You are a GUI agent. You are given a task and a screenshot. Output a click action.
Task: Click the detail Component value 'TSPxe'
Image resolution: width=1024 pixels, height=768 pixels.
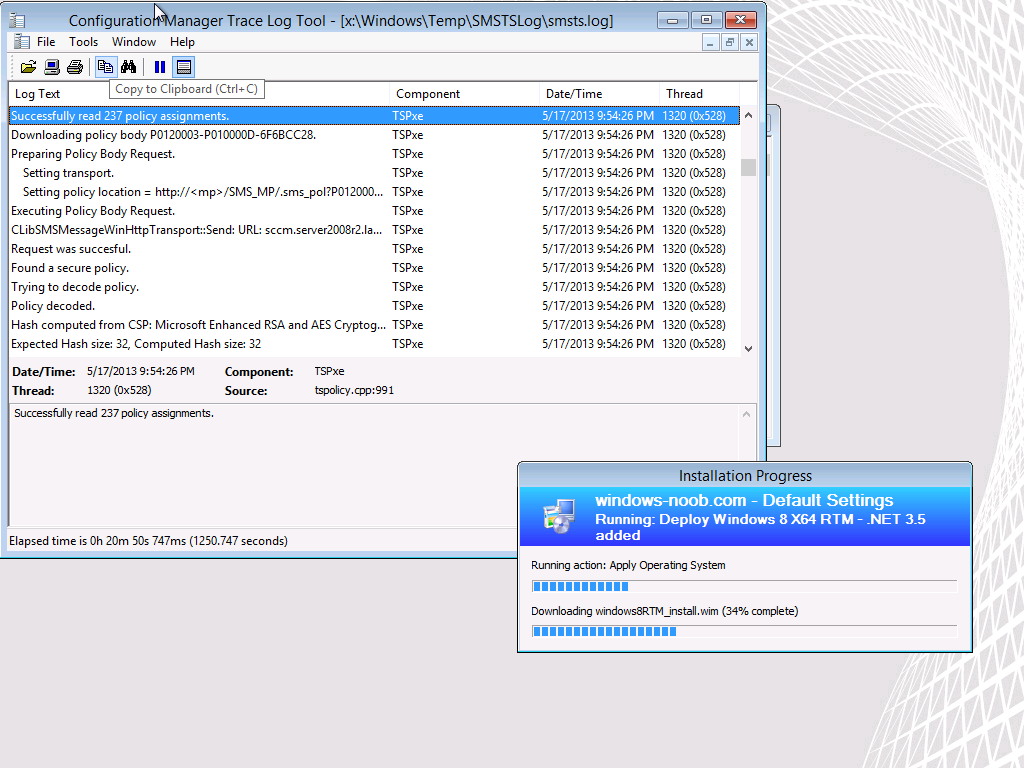coord(329,371)
